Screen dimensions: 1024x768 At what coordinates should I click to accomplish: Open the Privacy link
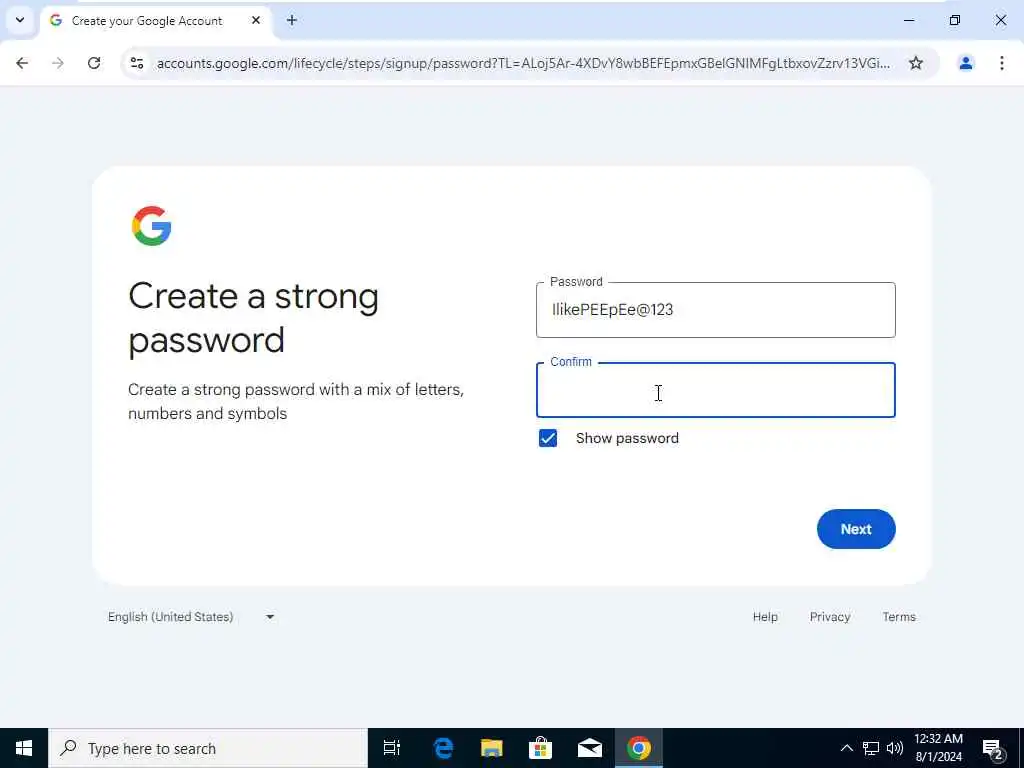click(x=829, y=617)
